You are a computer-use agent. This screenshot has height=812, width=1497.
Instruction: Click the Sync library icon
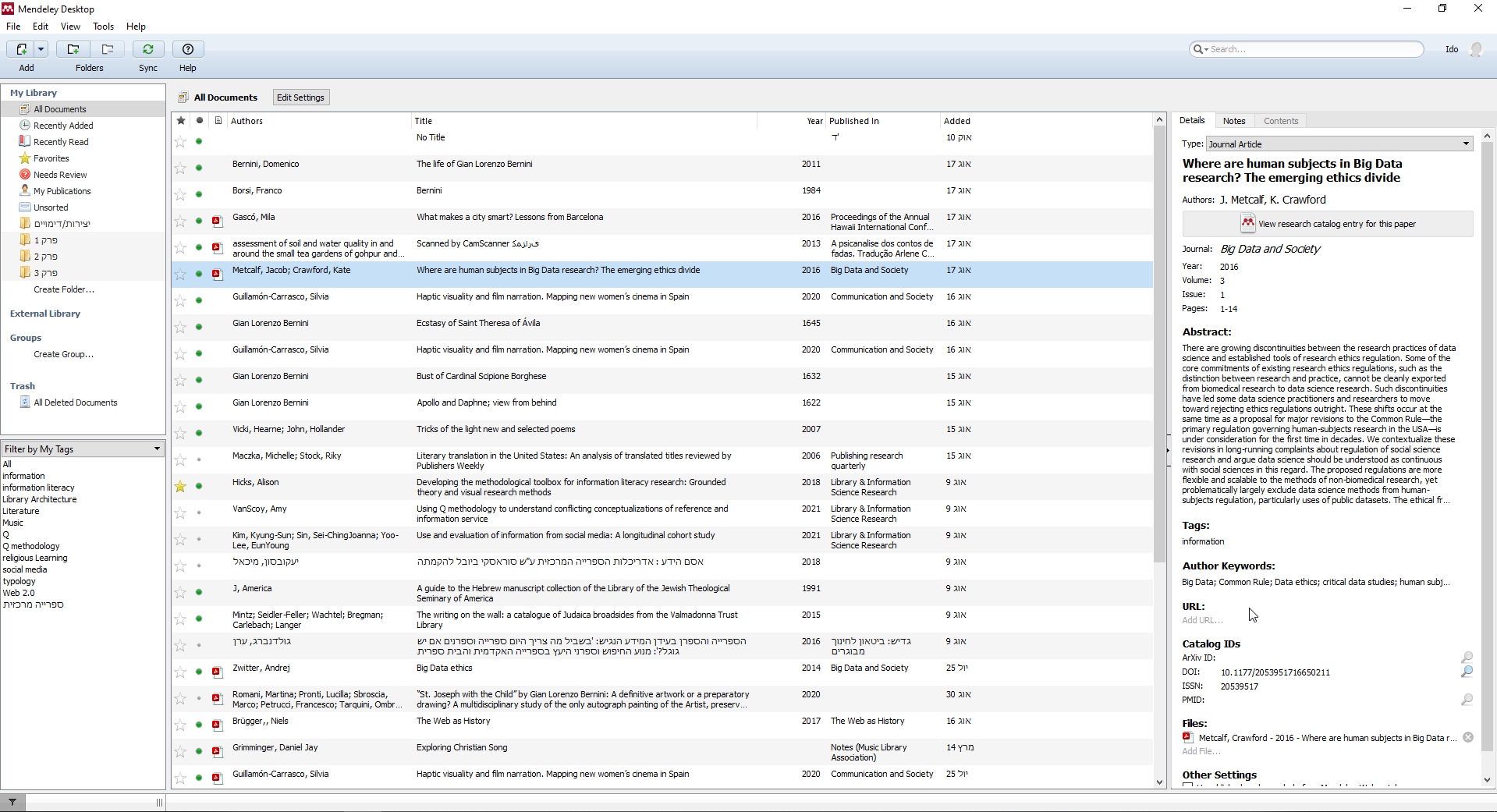148,49
